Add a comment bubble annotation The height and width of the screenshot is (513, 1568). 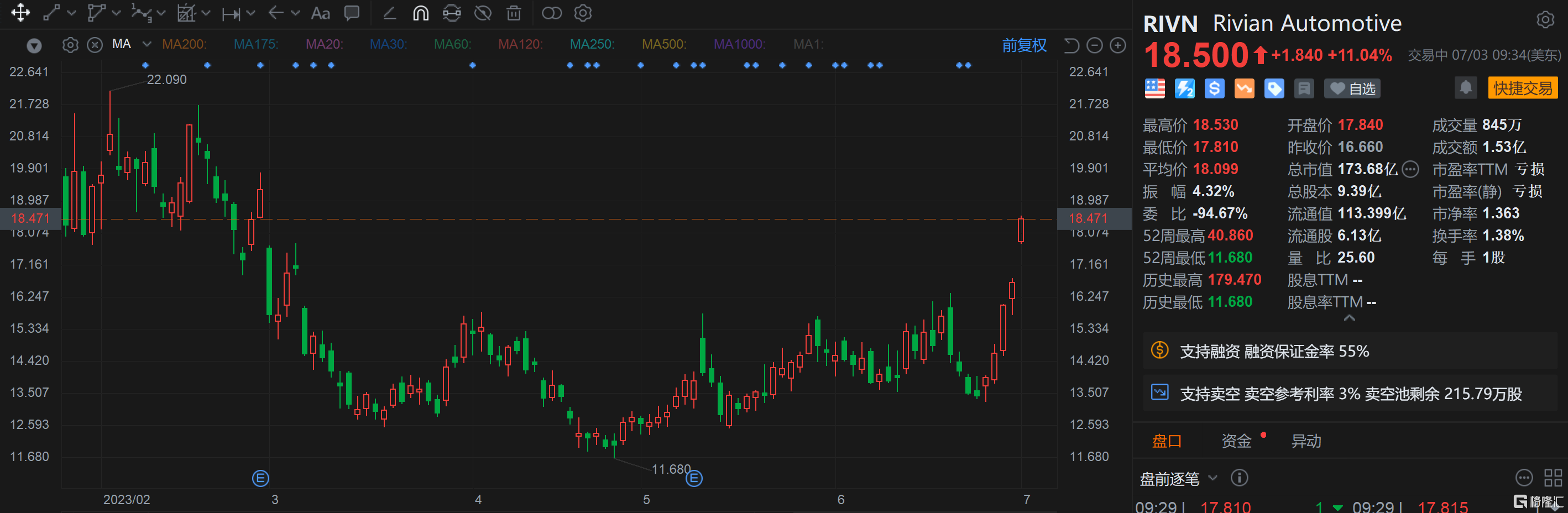coord(352,13)
